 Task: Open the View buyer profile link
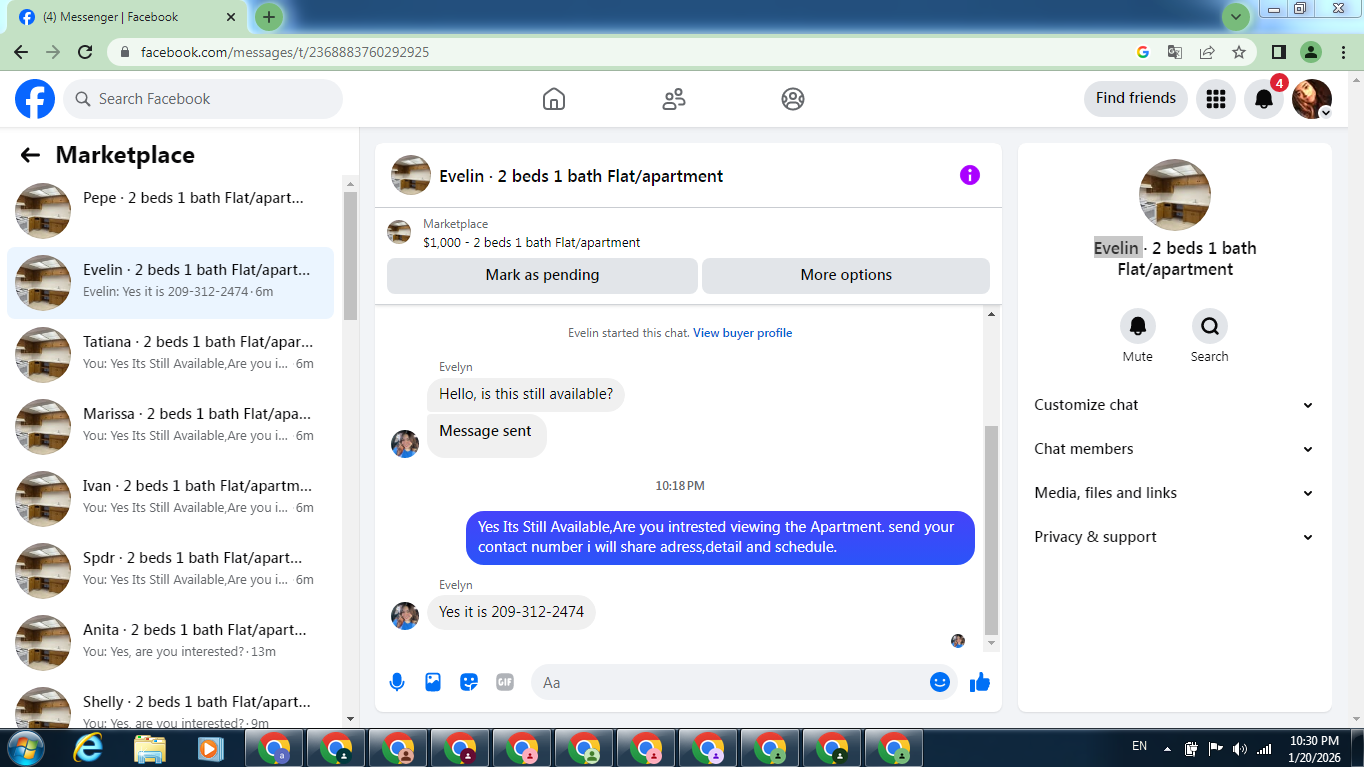coord(743,333)
